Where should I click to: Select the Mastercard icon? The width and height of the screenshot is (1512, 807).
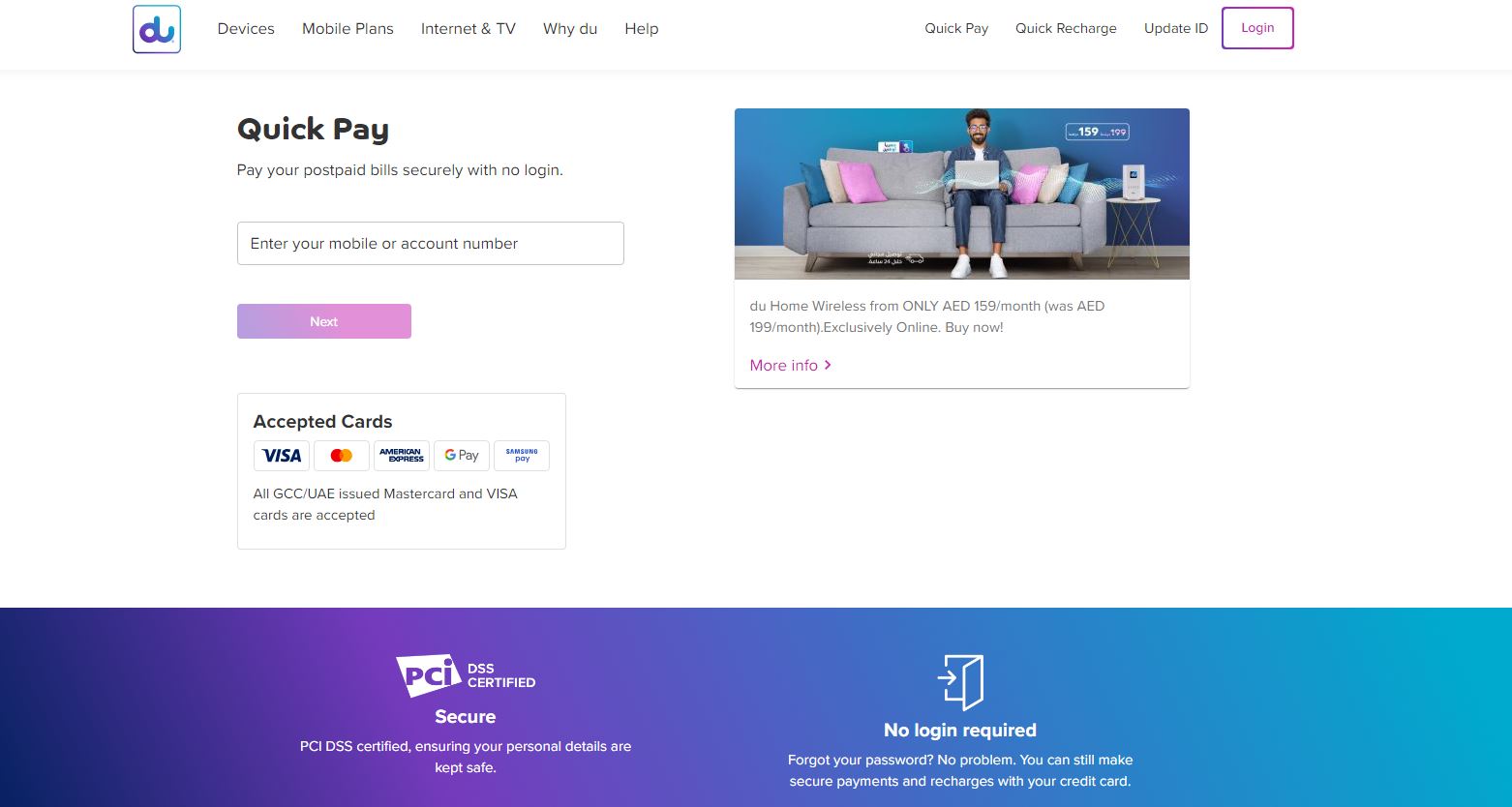point(342,456)
